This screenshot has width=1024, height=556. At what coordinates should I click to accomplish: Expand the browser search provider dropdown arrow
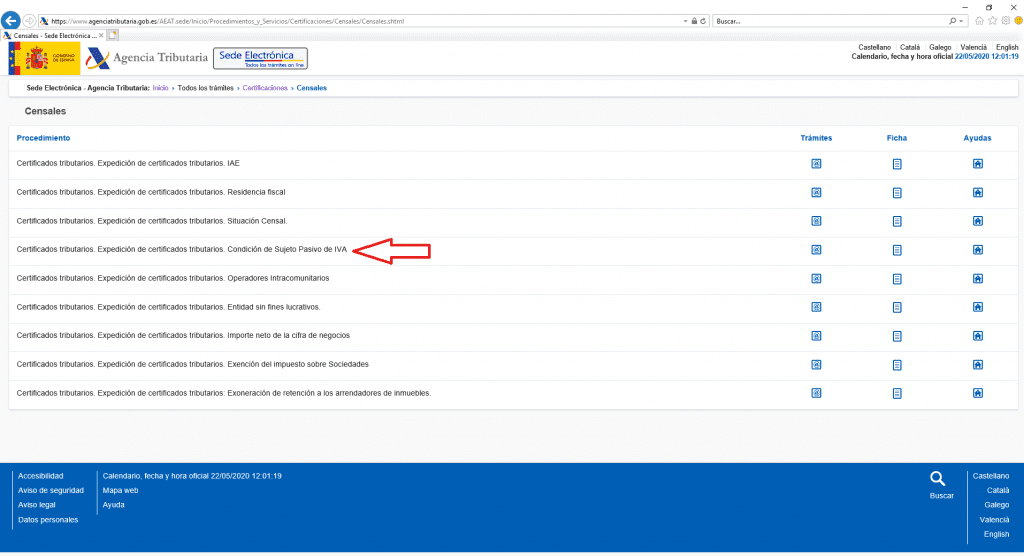pyautogui.click(x=962, y=21)
